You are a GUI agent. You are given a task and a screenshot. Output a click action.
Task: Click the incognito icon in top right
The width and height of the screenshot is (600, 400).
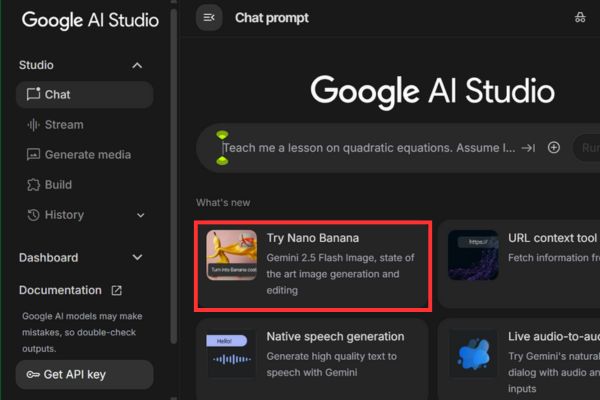coord(580,17)
